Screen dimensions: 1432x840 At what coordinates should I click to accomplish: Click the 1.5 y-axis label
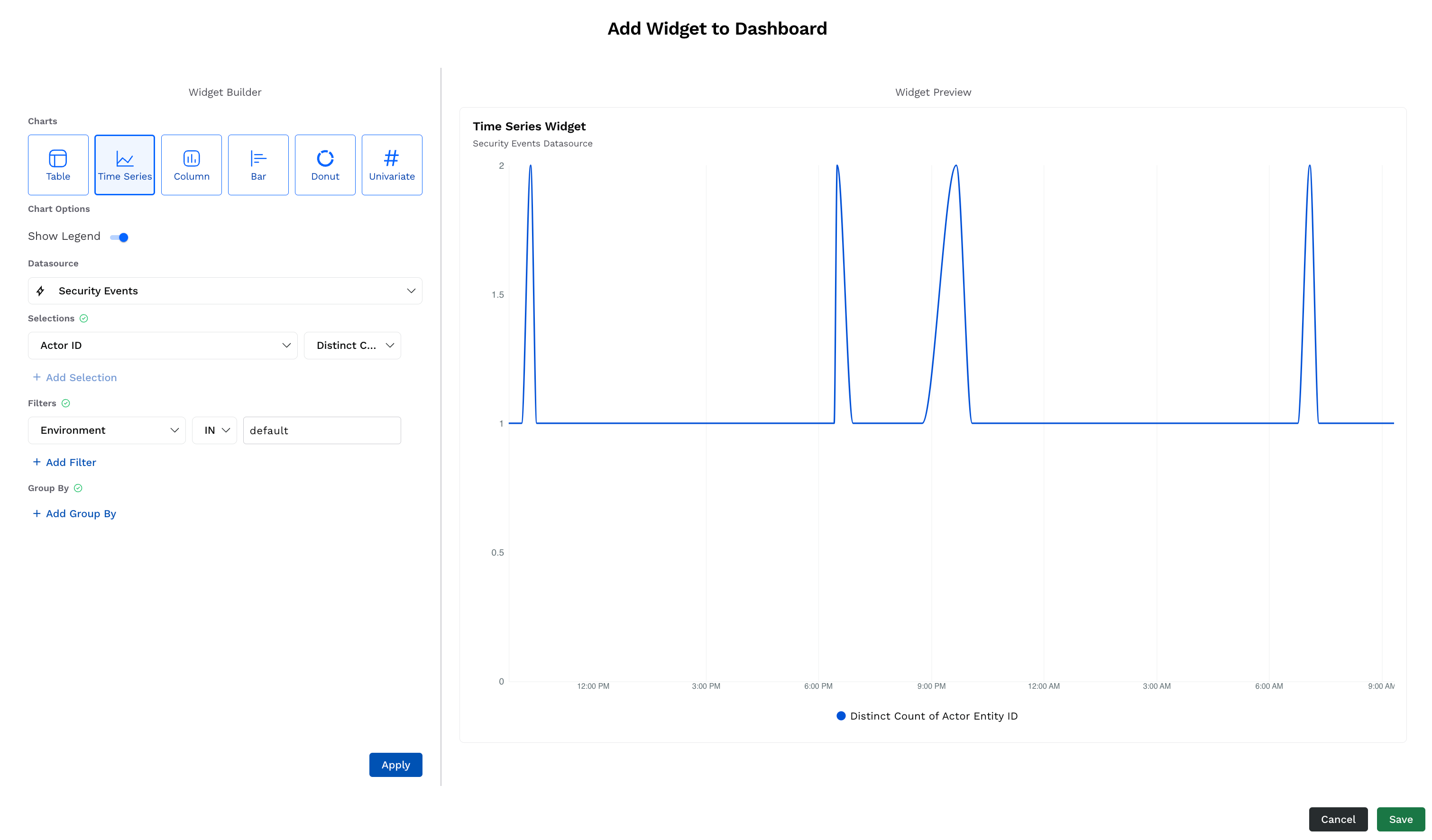(x=498, y=295)
